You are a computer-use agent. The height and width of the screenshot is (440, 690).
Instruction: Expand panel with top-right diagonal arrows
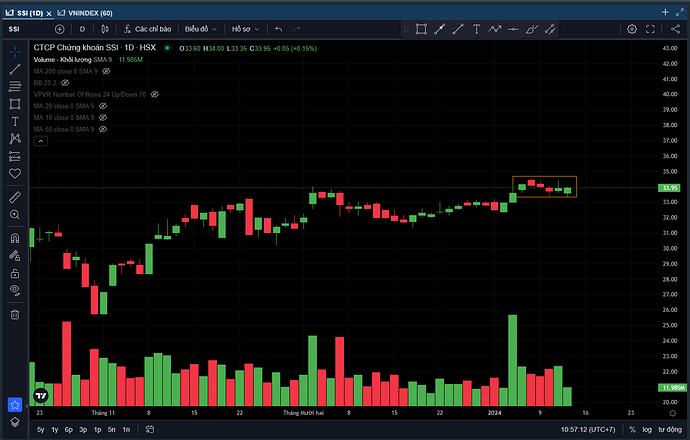(x=680, y=12)
